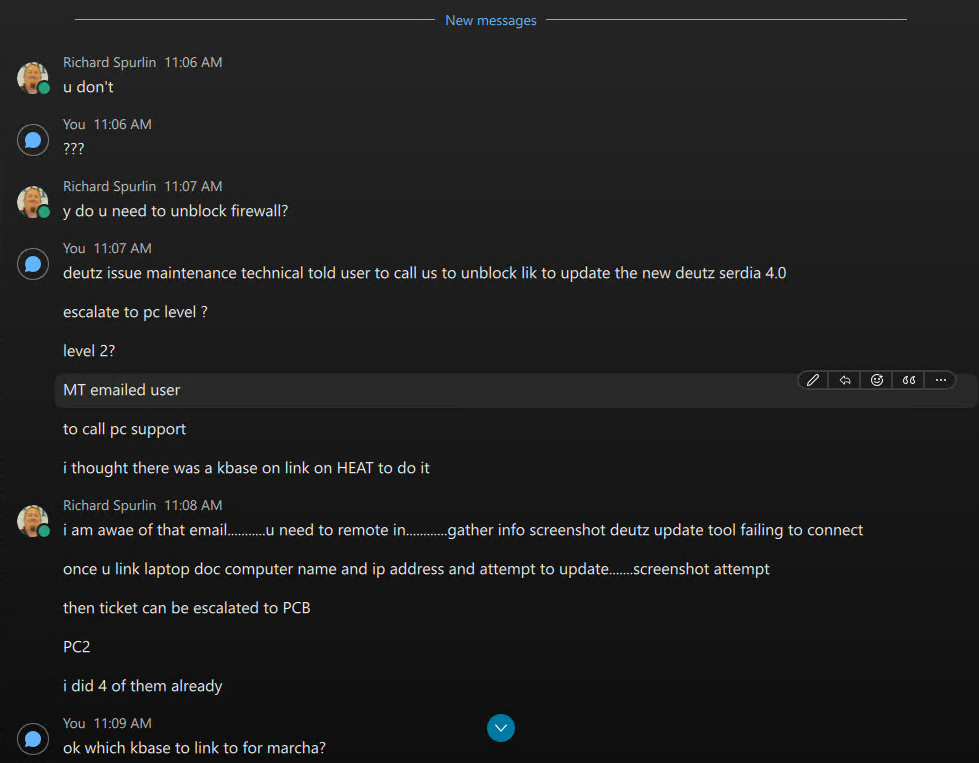The width and height of the screenshot is (979, 763).
Task: Jump to latest messages down arrow
Action: [501, 728]
